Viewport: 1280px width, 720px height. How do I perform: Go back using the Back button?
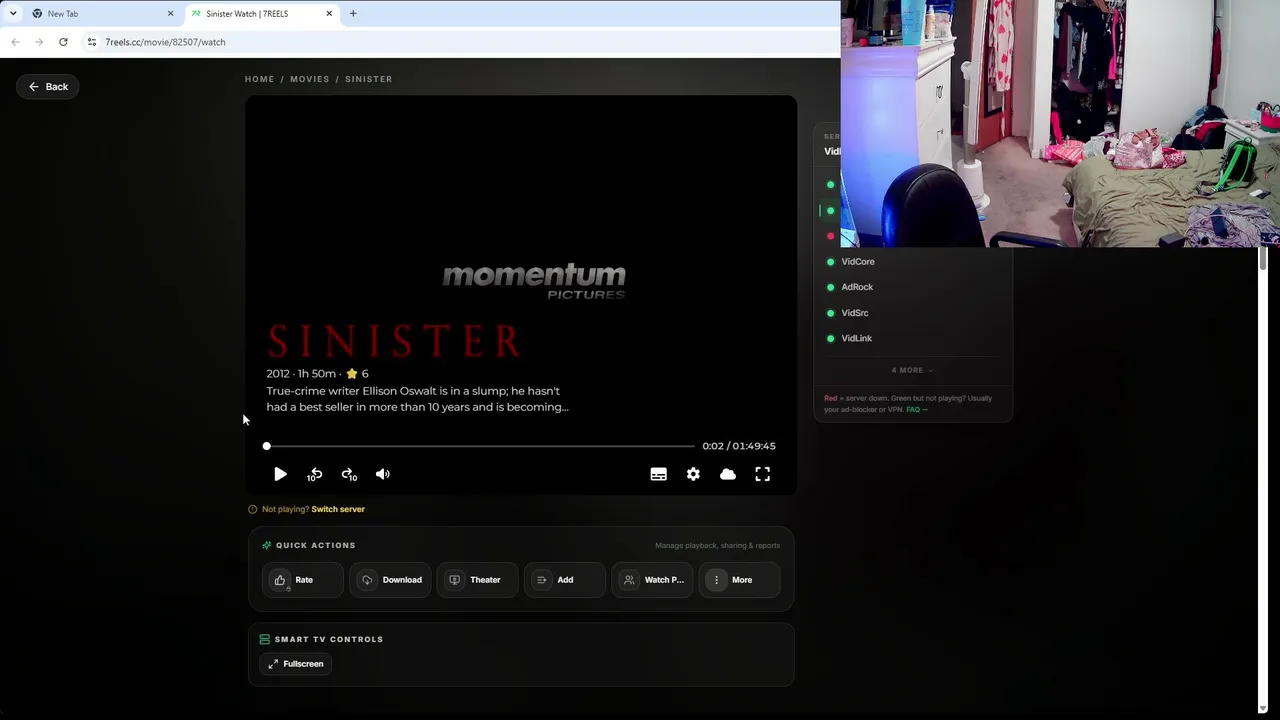click(x=48, y=87)
